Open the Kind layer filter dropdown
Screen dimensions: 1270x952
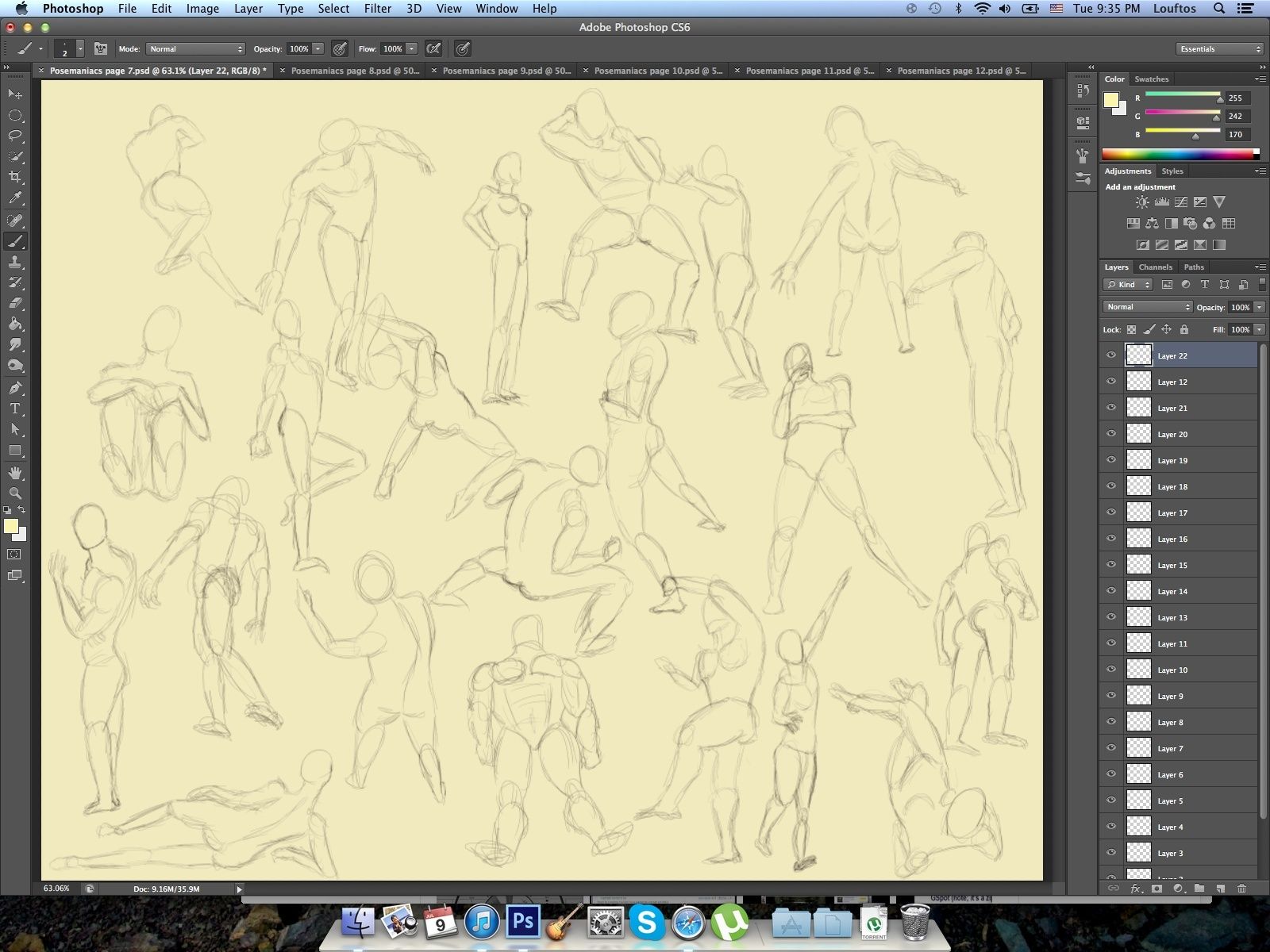(1129, 285)
